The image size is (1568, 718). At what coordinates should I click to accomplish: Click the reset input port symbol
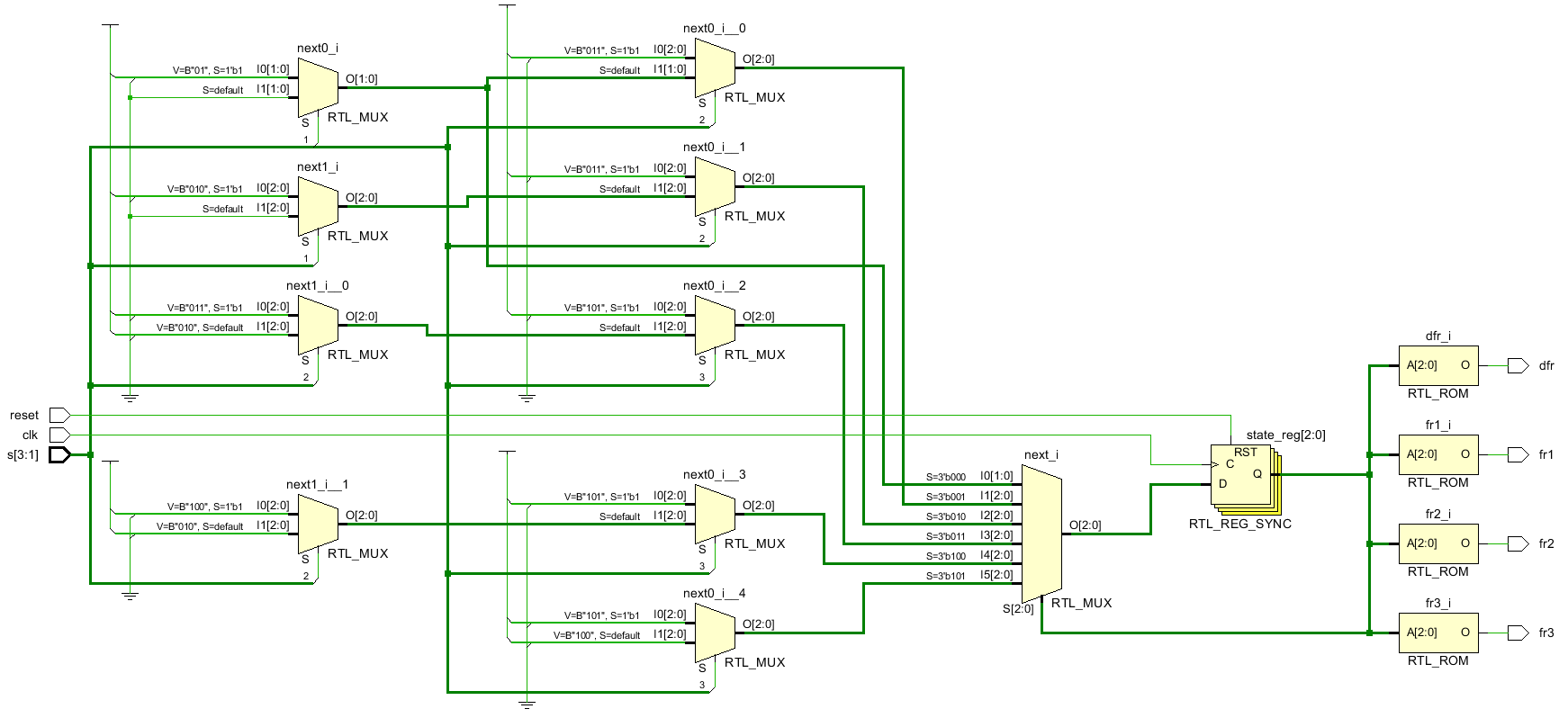pos(59,415)
